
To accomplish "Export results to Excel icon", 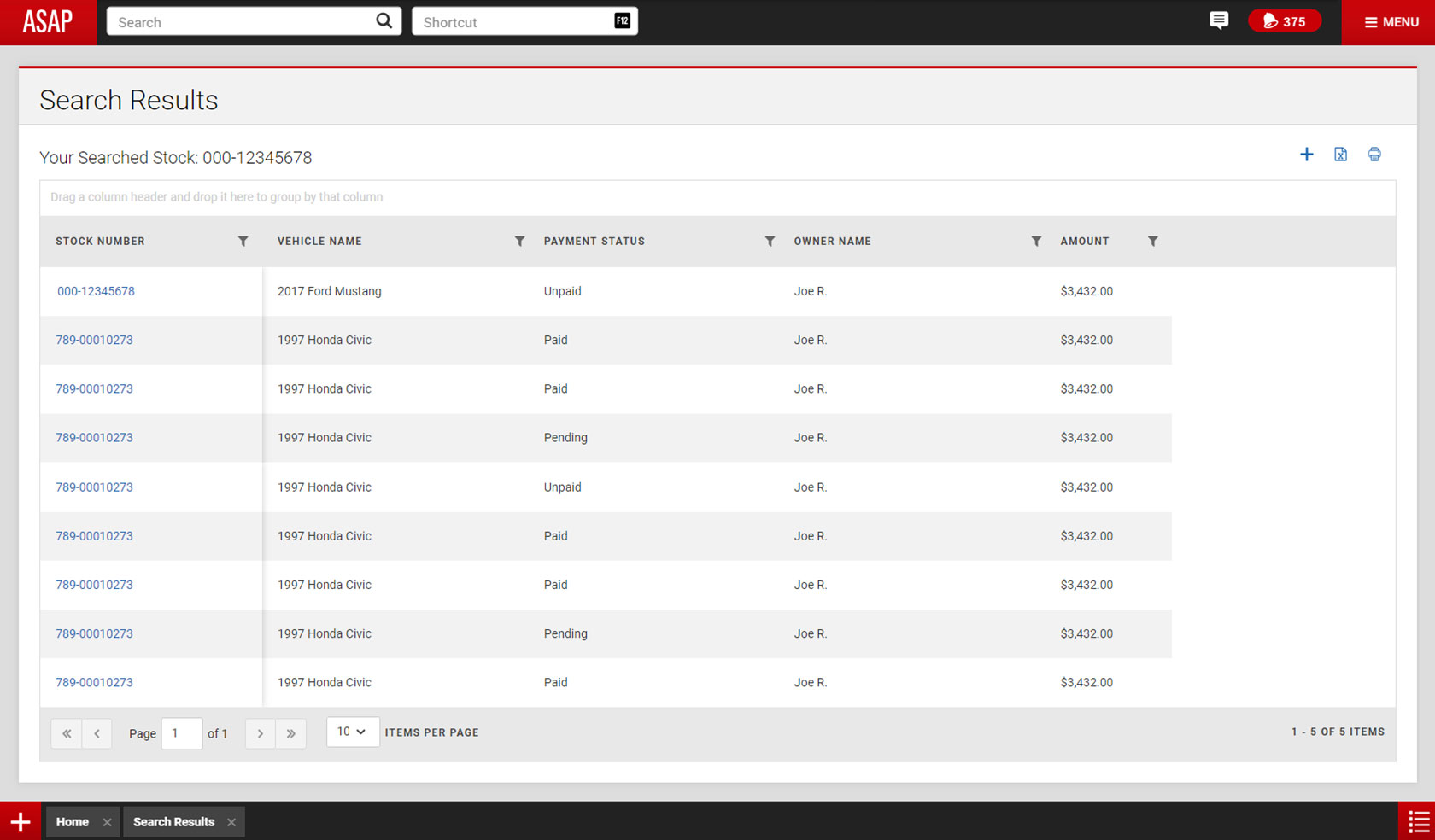I will (1340, 155).
